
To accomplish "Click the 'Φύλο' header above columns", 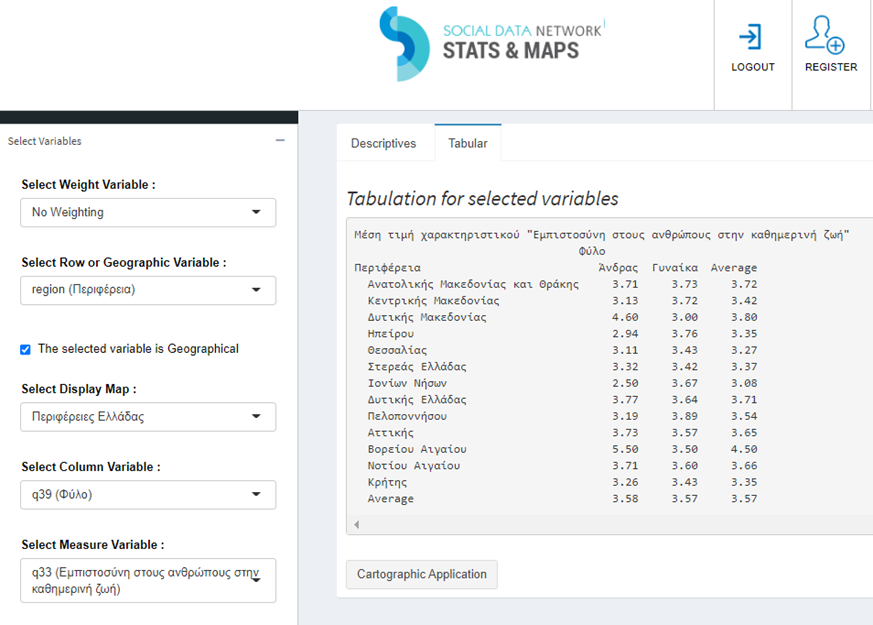I will tap(592, 251).
